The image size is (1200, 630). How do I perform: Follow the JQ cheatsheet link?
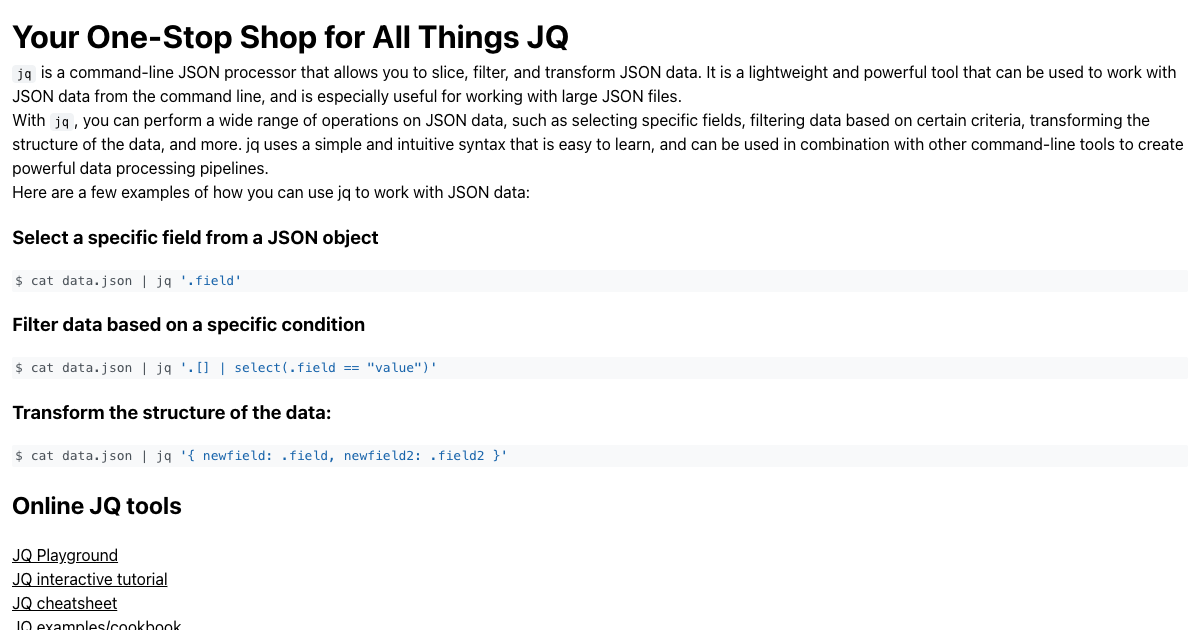(x=65, y=603)
